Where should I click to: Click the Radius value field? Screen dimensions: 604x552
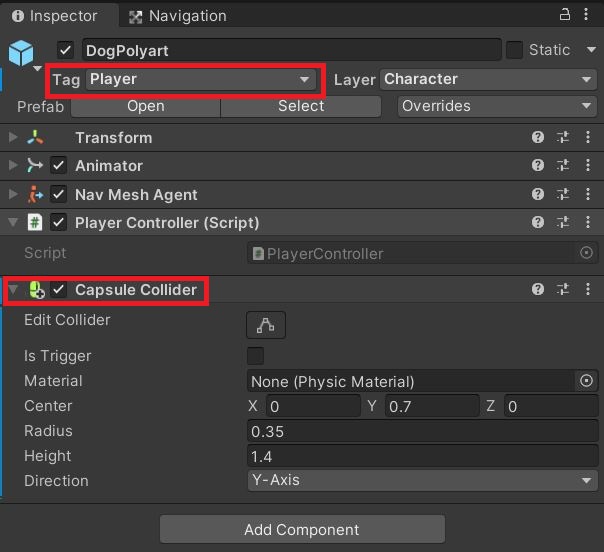coord(423,431)
